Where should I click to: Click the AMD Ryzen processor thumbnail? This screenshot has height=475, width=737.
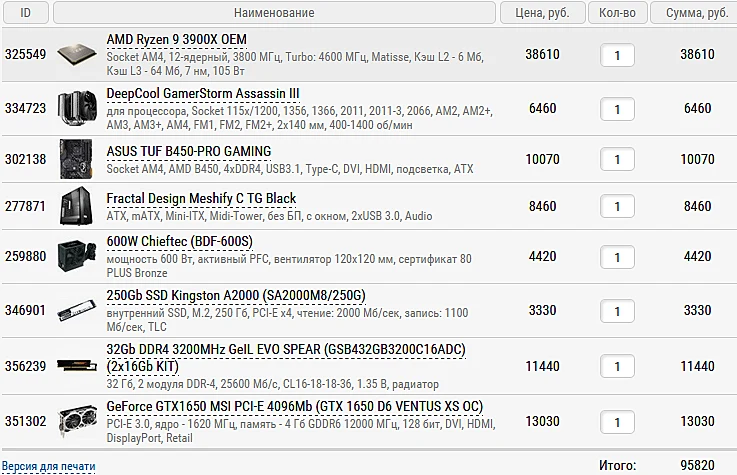point(76,55)
